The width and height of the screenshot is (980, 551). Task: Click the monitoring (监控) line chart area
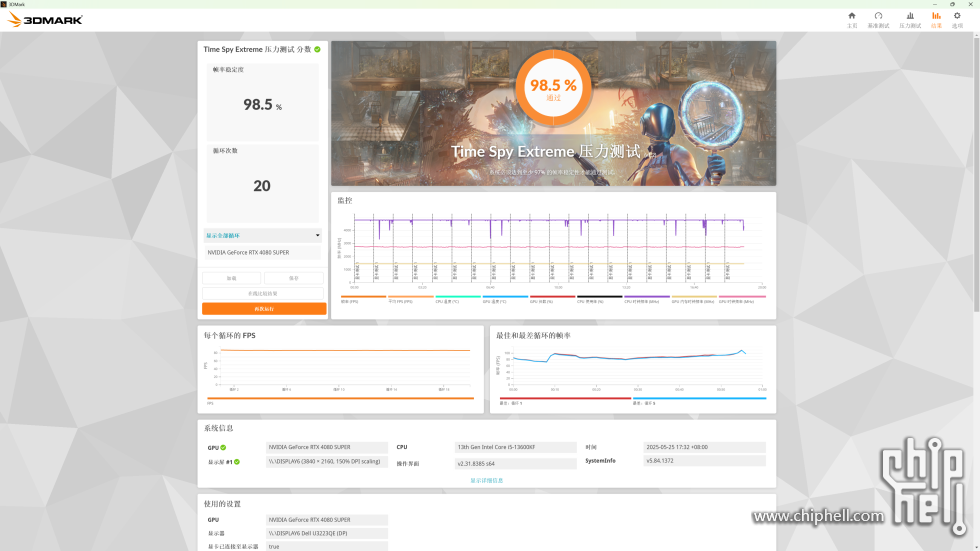(x=553, y=250)
